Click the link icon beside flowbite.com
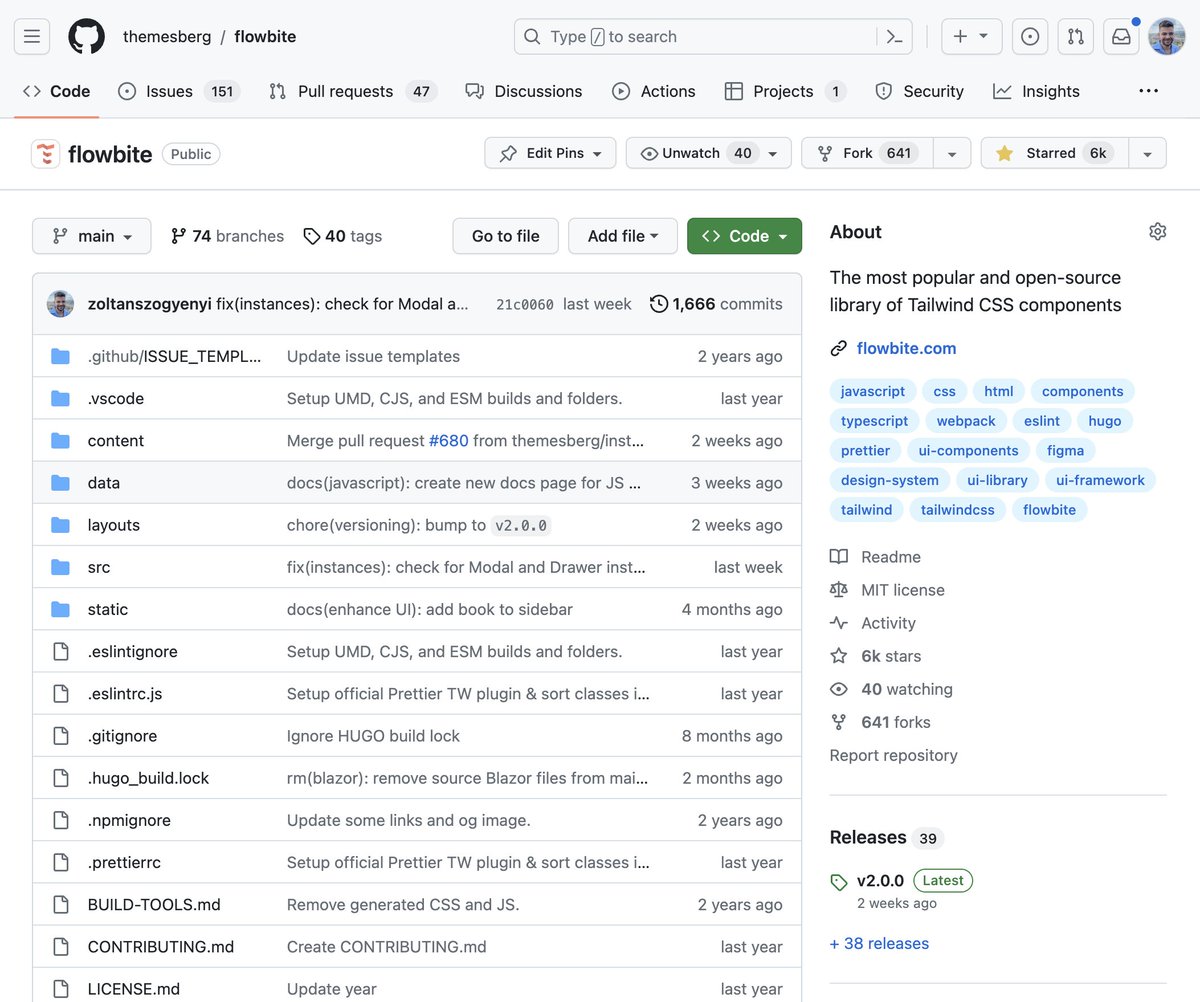The width and height of the screenshot is (1200, 1002). click(x=839, y=349)
